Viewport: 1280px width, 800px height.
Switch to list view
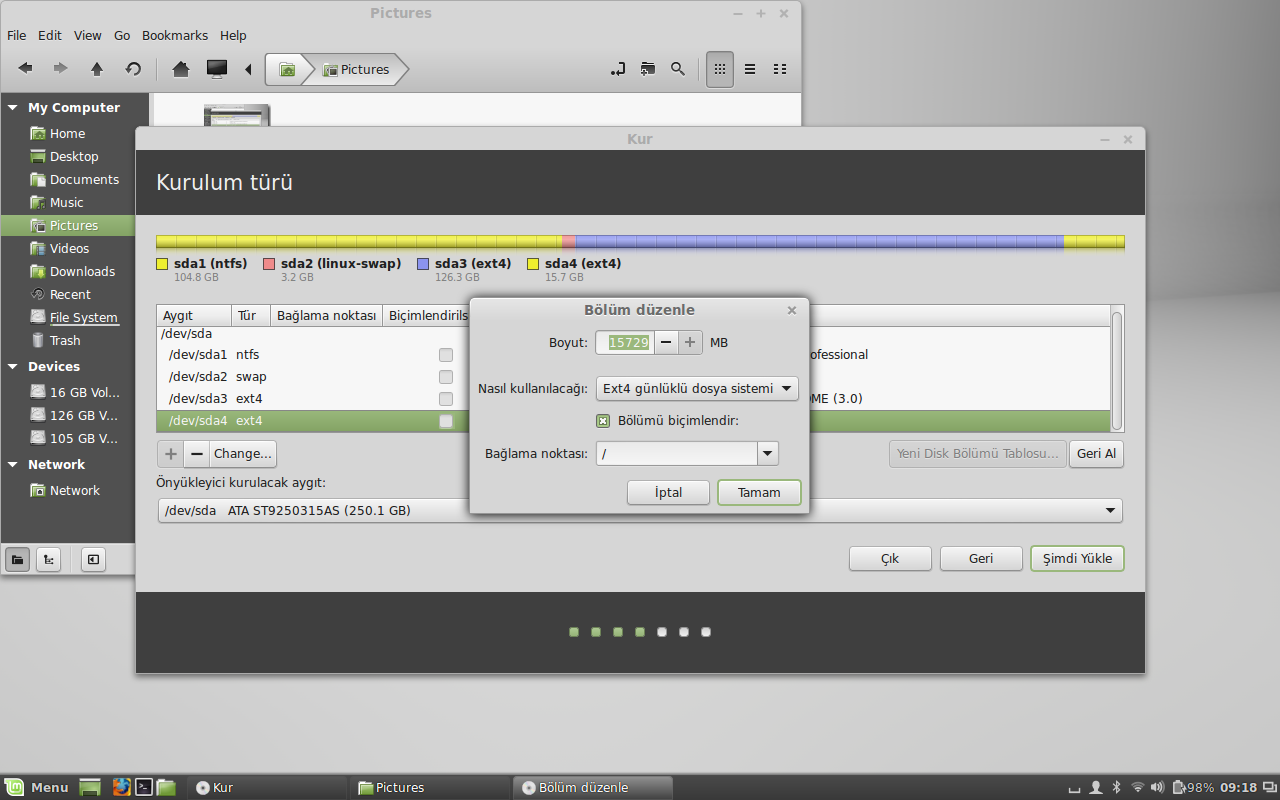tap(750, 69)
